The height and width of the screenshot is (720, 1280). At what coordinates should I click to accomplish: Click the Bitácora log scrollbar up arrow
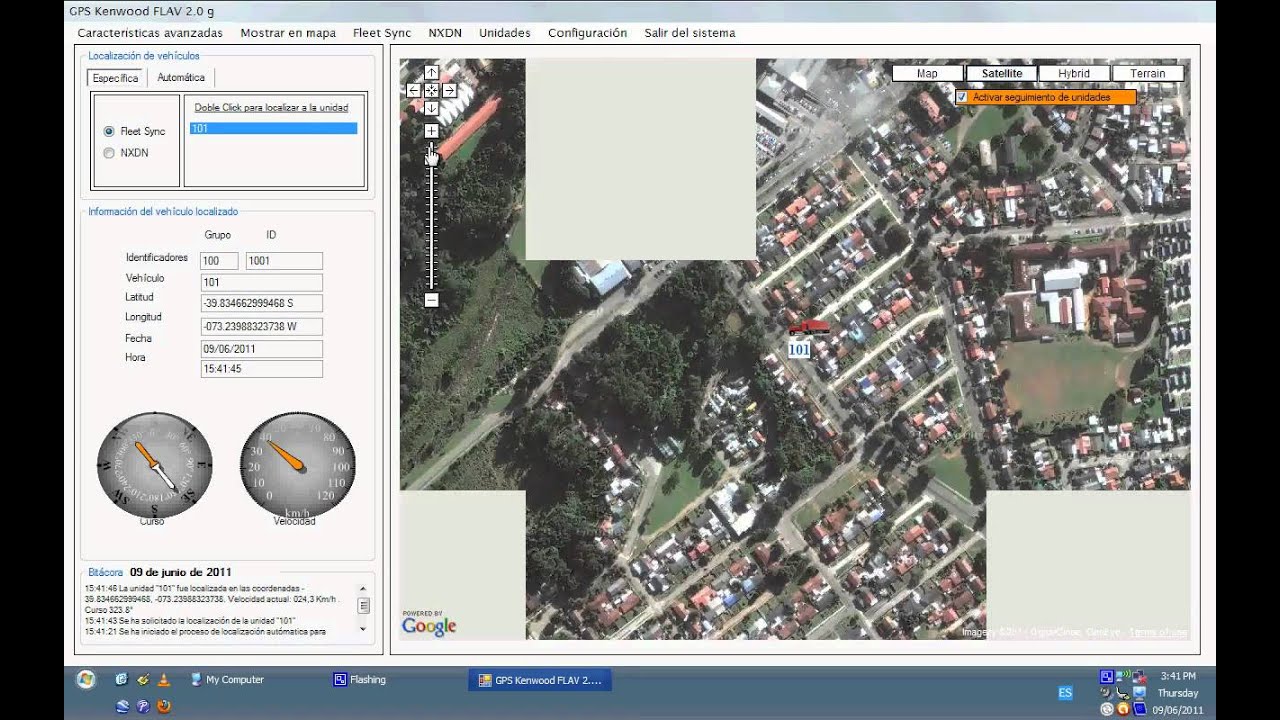(x=364, y=588)
